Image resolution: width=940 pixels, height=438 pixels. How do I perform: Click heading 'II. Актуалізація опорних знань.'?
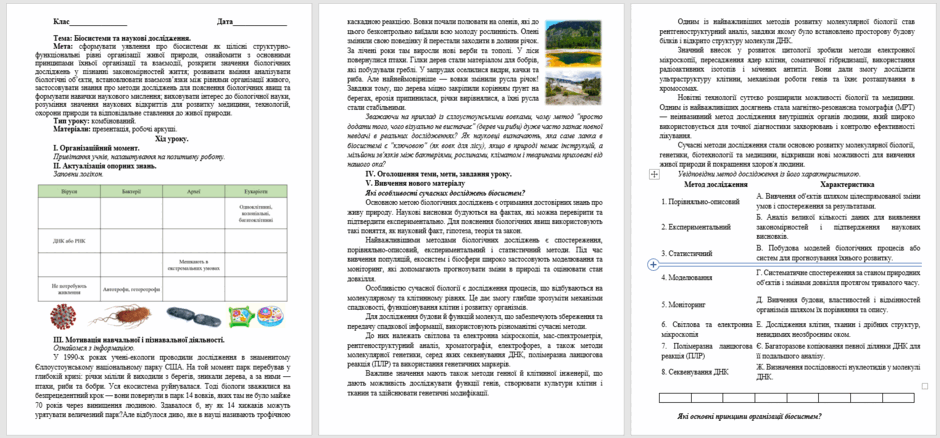pyautogui.click(x=106, y=165)
